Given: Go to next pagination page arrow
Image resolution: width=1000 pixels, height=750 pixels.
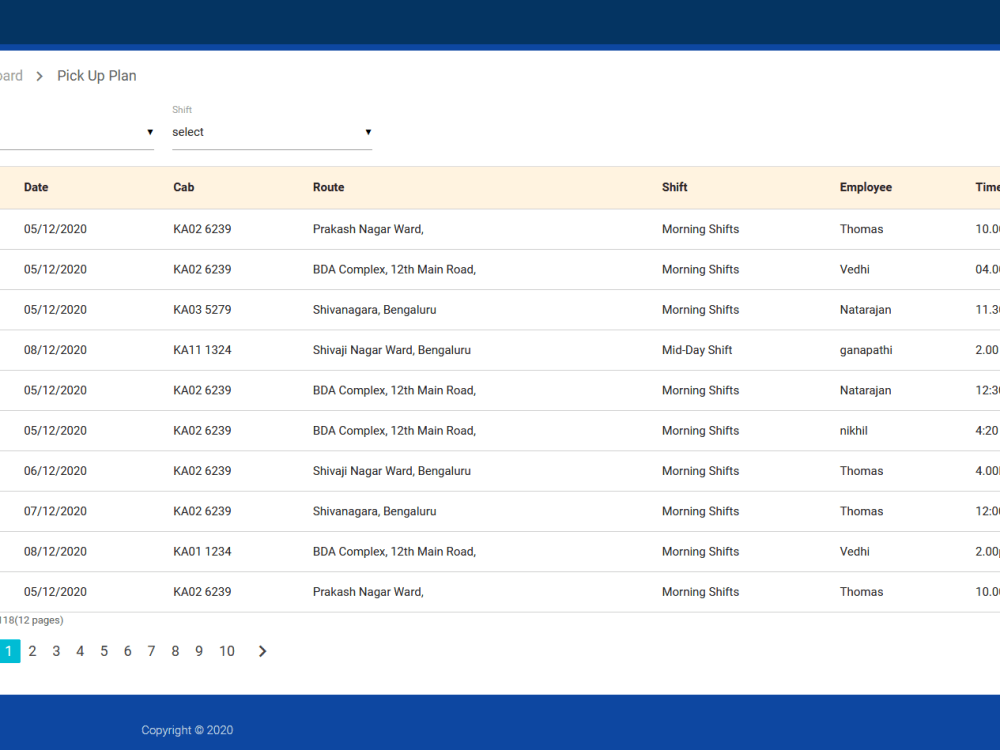Looking at the screenshot, I should point(262,651).
